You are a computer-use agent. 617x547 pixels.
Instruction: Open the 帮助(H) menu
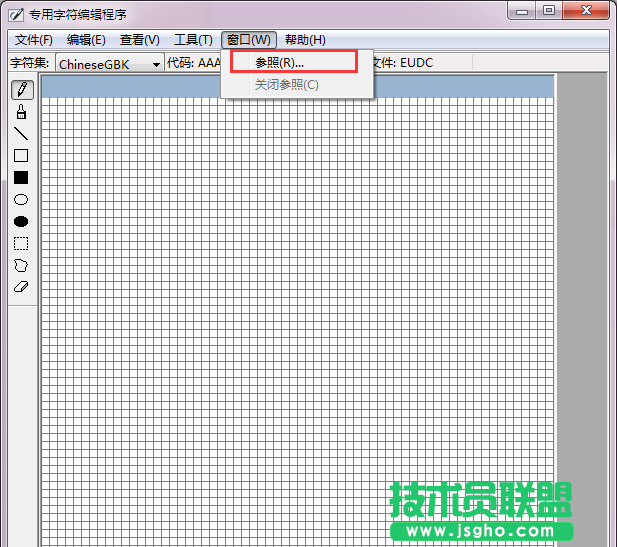[305, 40]
